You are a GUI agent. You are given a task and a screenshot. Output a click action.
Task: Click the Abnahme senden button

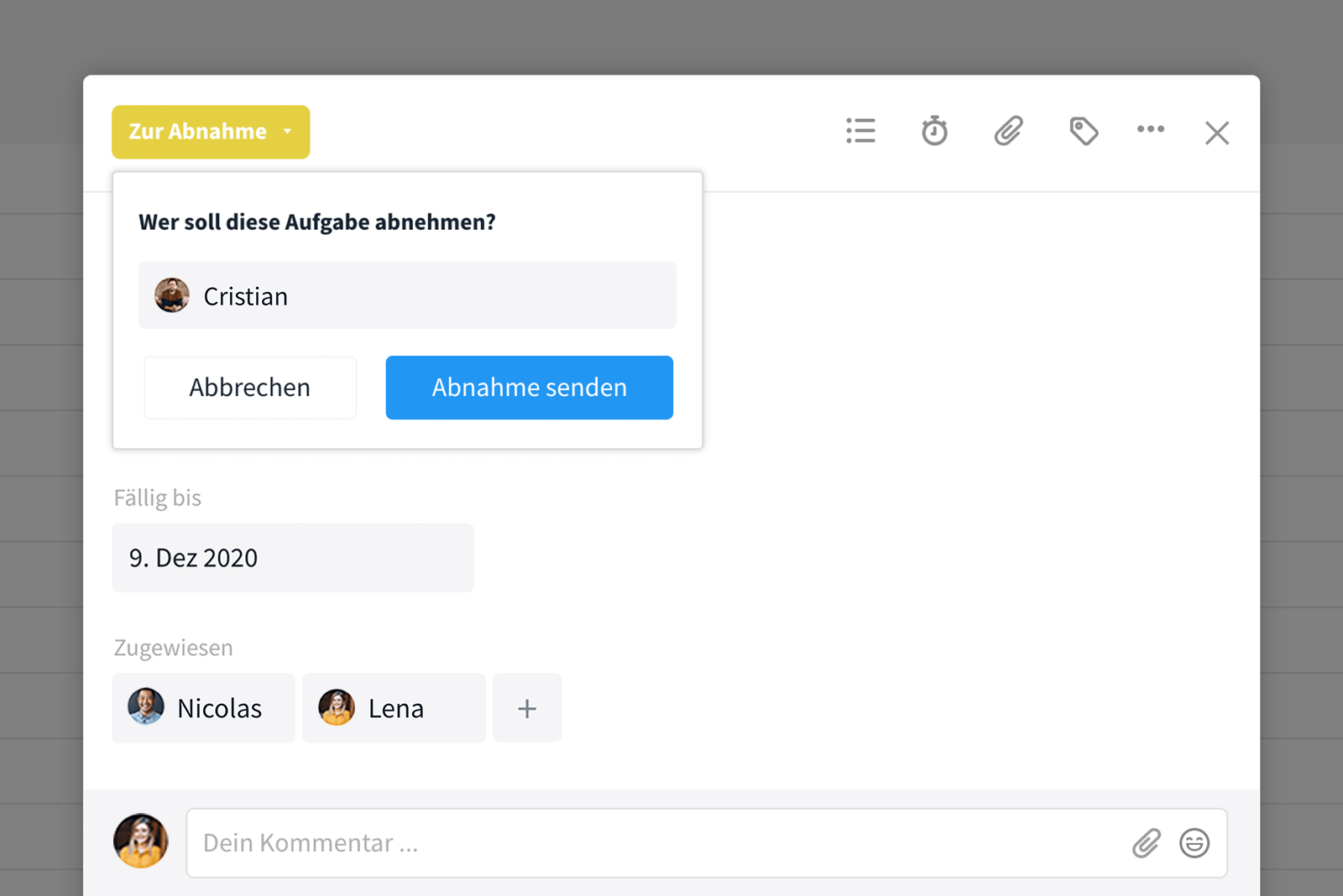pos(530,388)
